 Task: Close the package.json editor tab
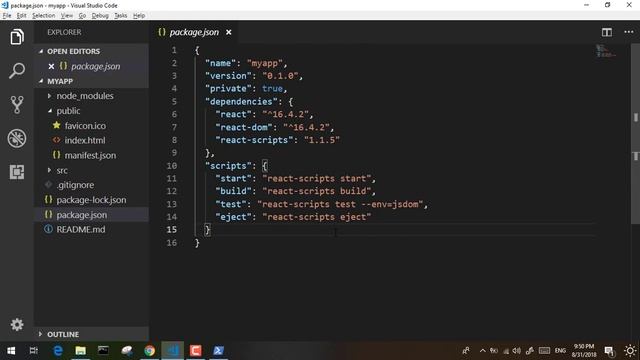tap(229, 32)
